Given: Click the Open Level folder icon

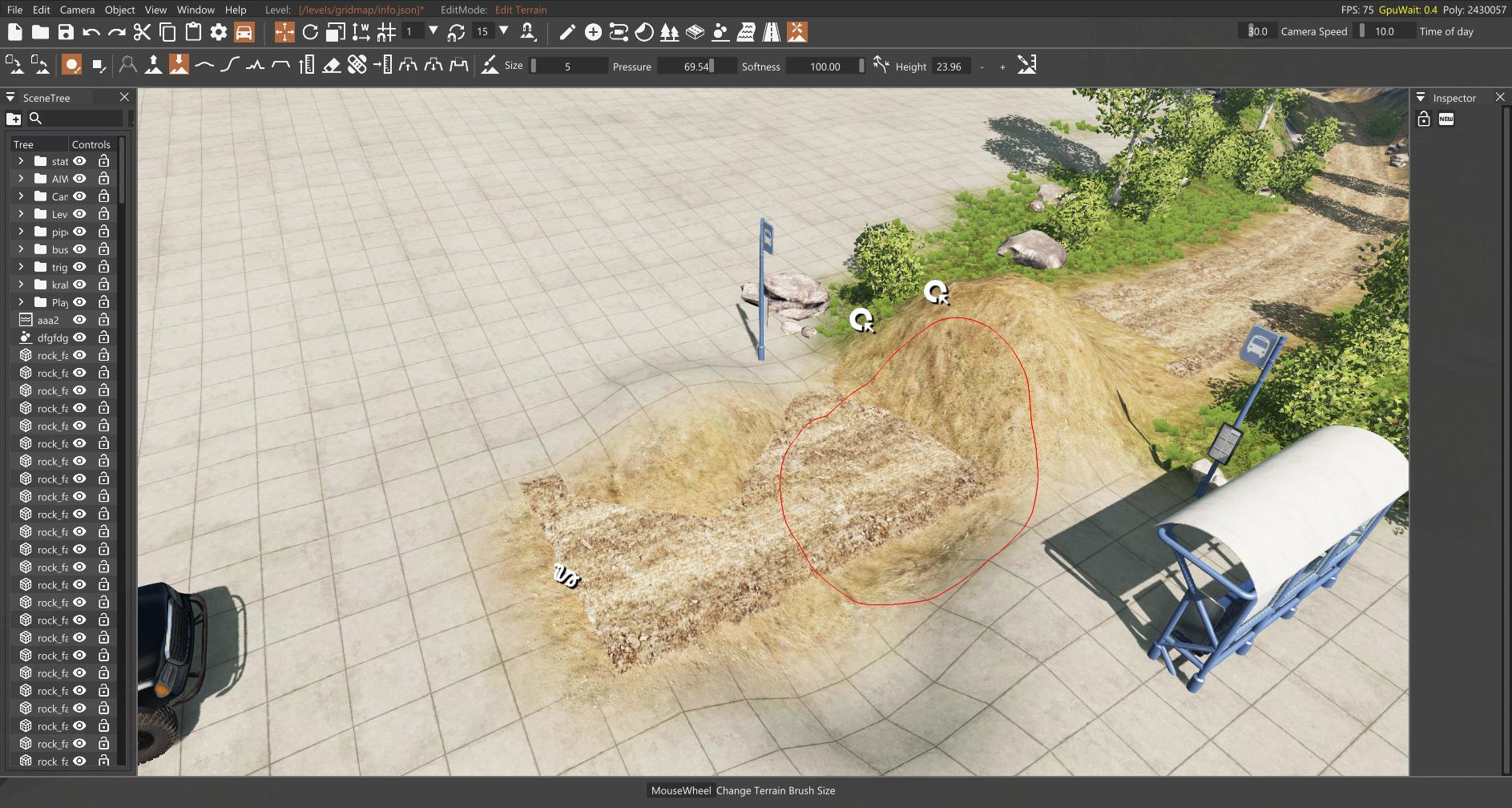Looking at the screenshot, I should pos(40,32).
